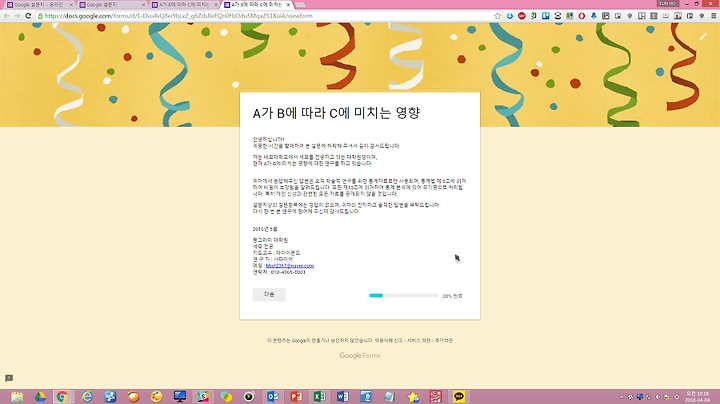The height and width of the screenshot is (404, 720).
Task: Click browser back arrow
Action: (6, 16)
